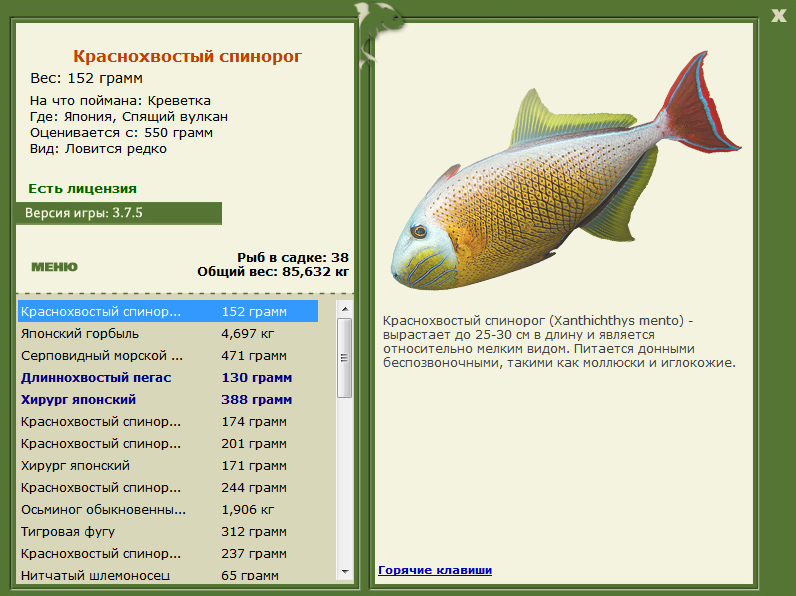Select the bold Хирург японский 388 грамм row

(168, 400)
